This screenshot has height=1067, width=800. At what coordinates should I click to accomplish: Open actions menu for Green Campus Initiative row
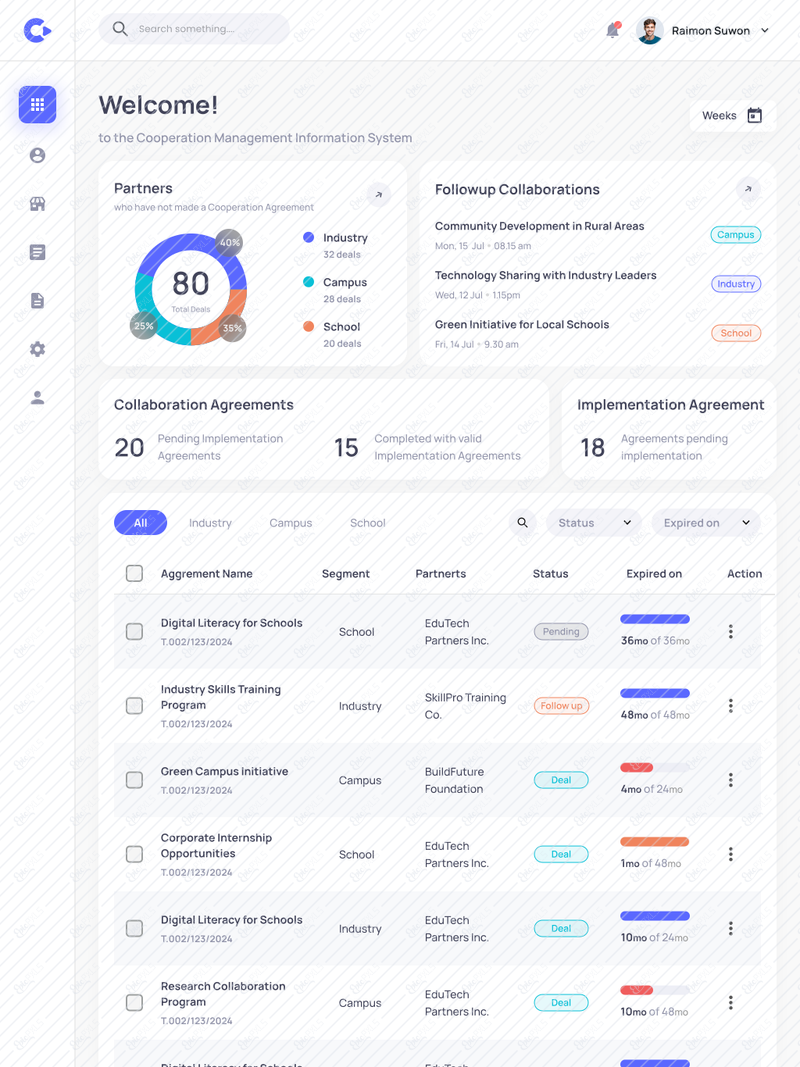click(x=731, y=780)
